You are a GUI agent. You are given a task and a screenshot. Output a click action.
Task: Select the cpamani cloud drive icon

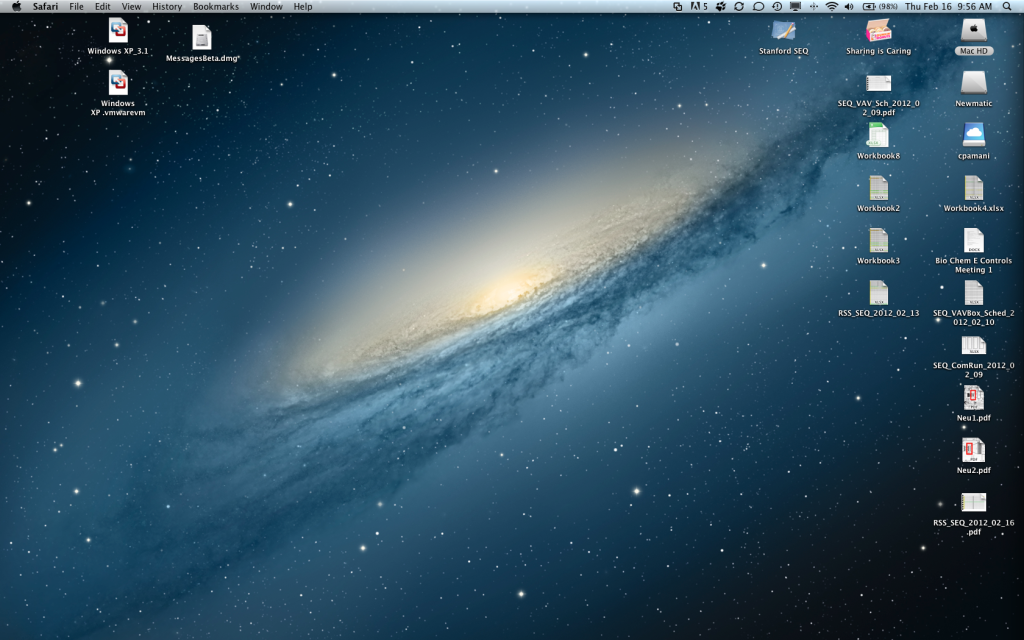tap(974, 135)
